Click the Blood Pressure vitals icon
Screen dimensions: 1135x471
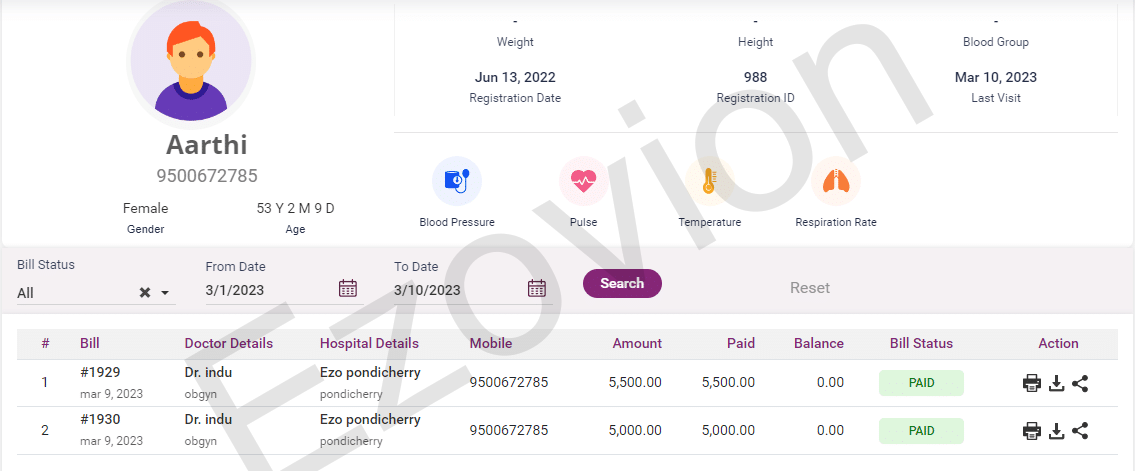tap(457, 181)
